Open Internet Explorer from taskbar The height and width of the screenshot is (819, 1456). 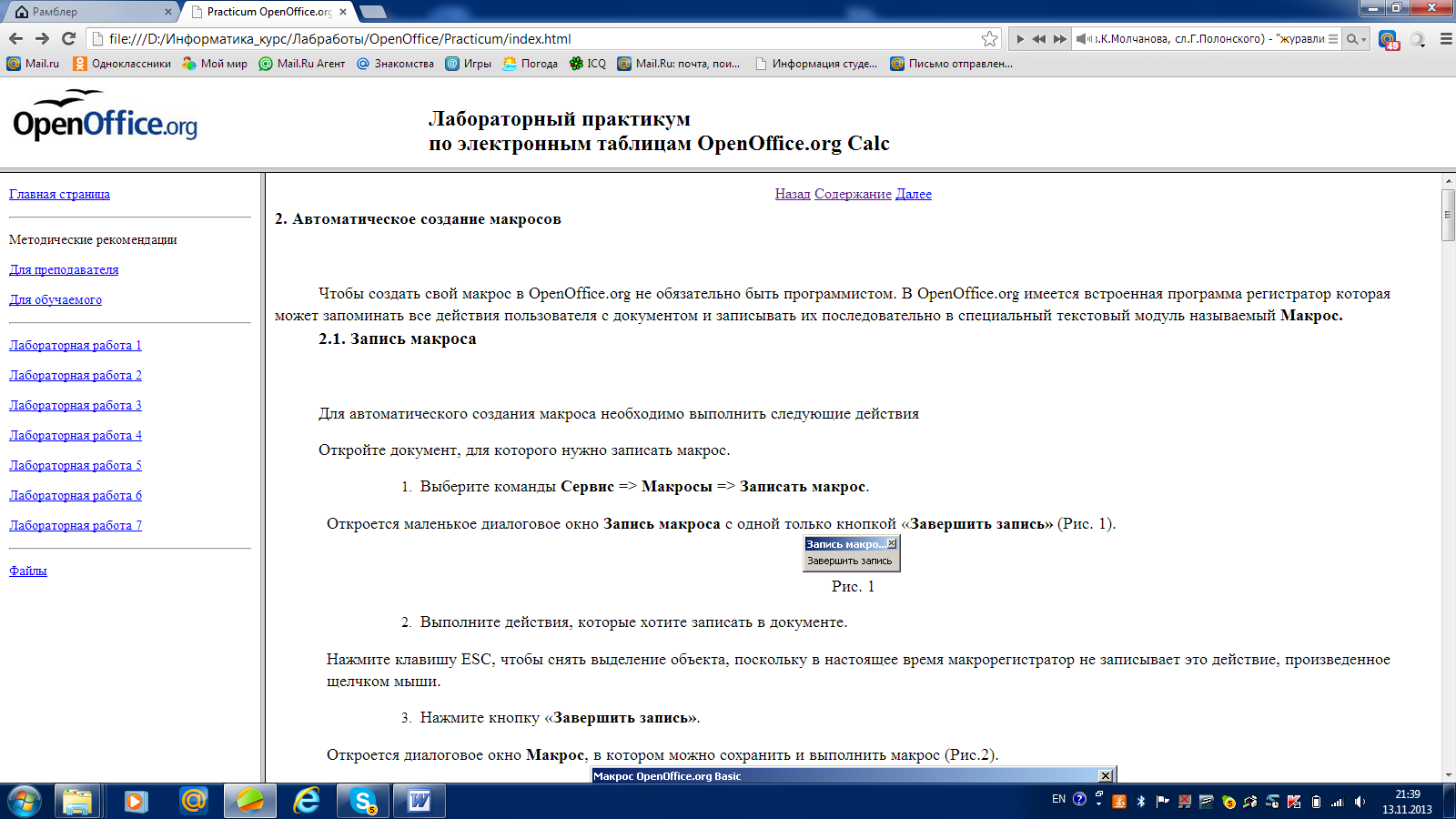[x=307, y=801]
